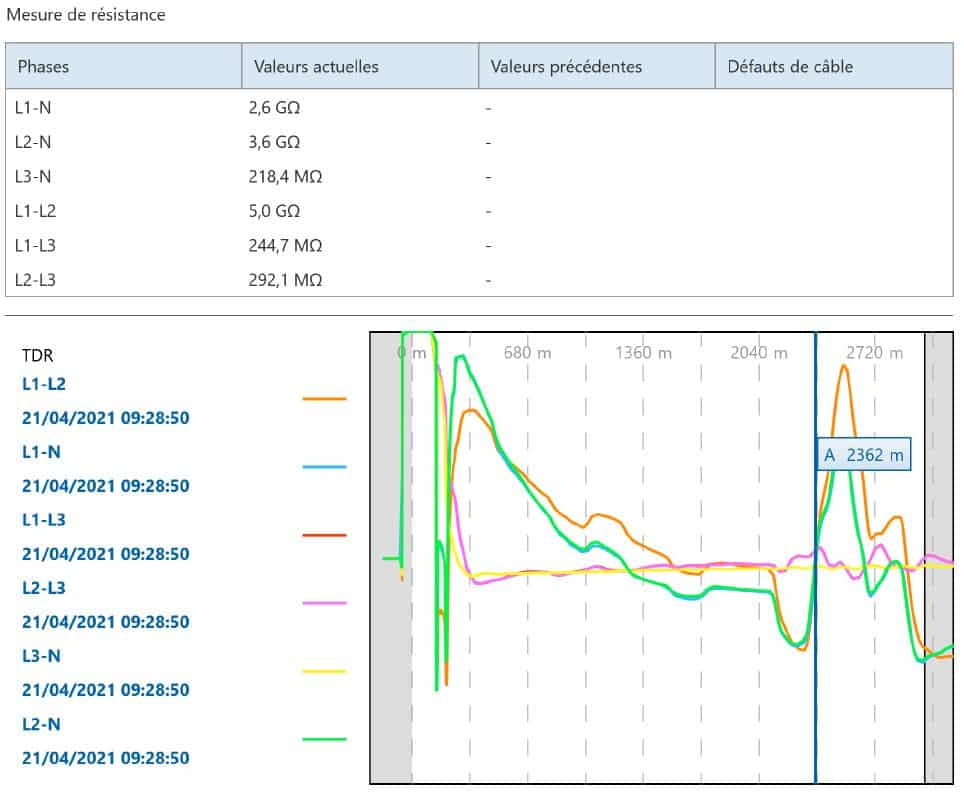Click the 'Mesure de résistance' section title
This screenshot has width=964, height=794.
(86, 15)
